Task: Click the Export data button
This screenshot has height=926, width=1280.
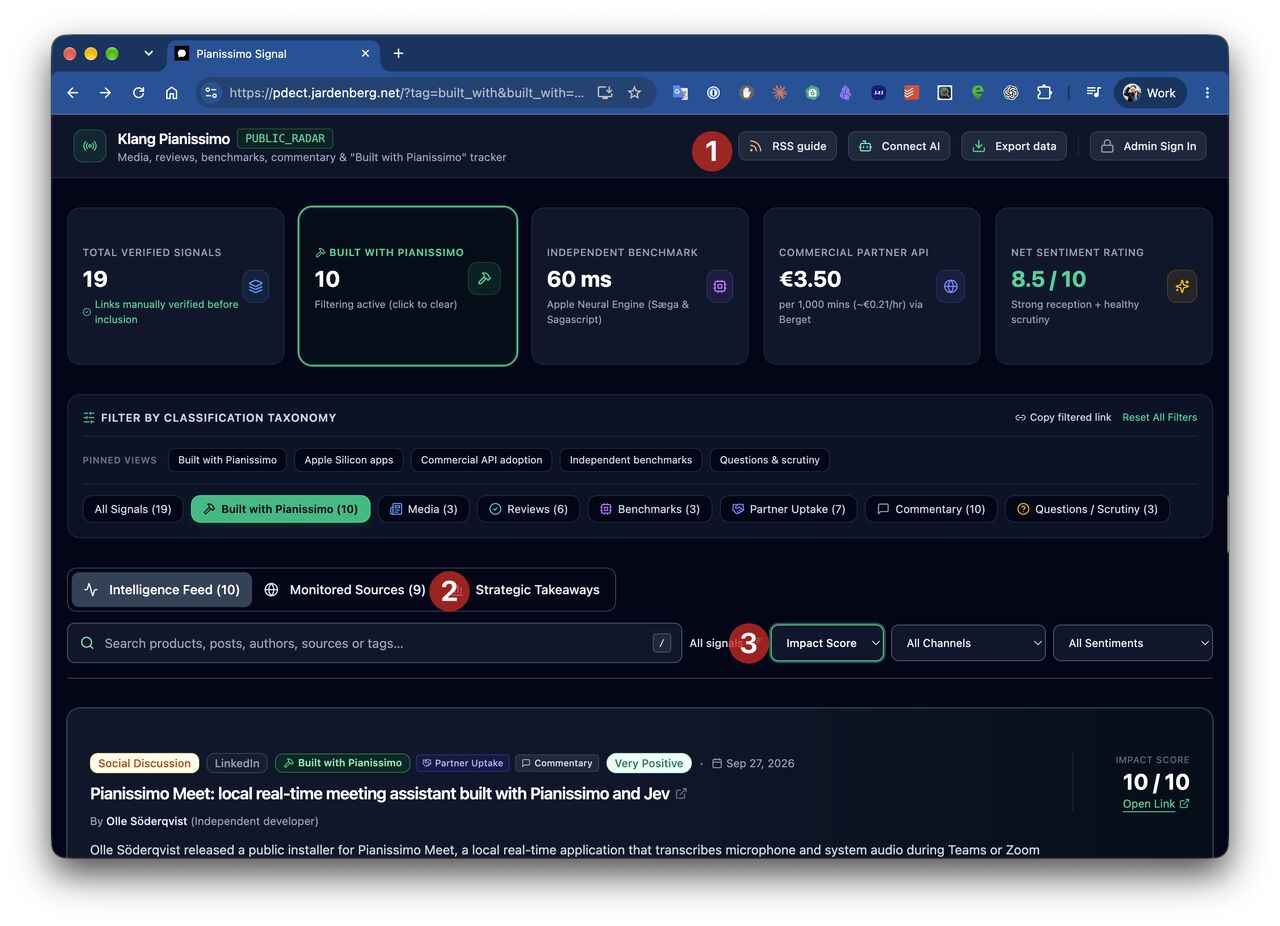Action: 1015,146
